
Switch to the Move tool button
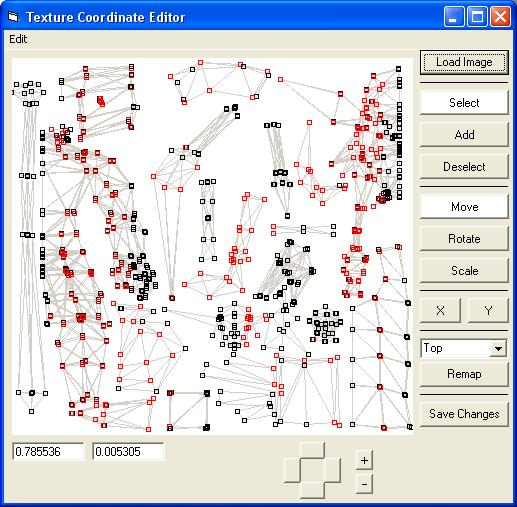(464, 207)
